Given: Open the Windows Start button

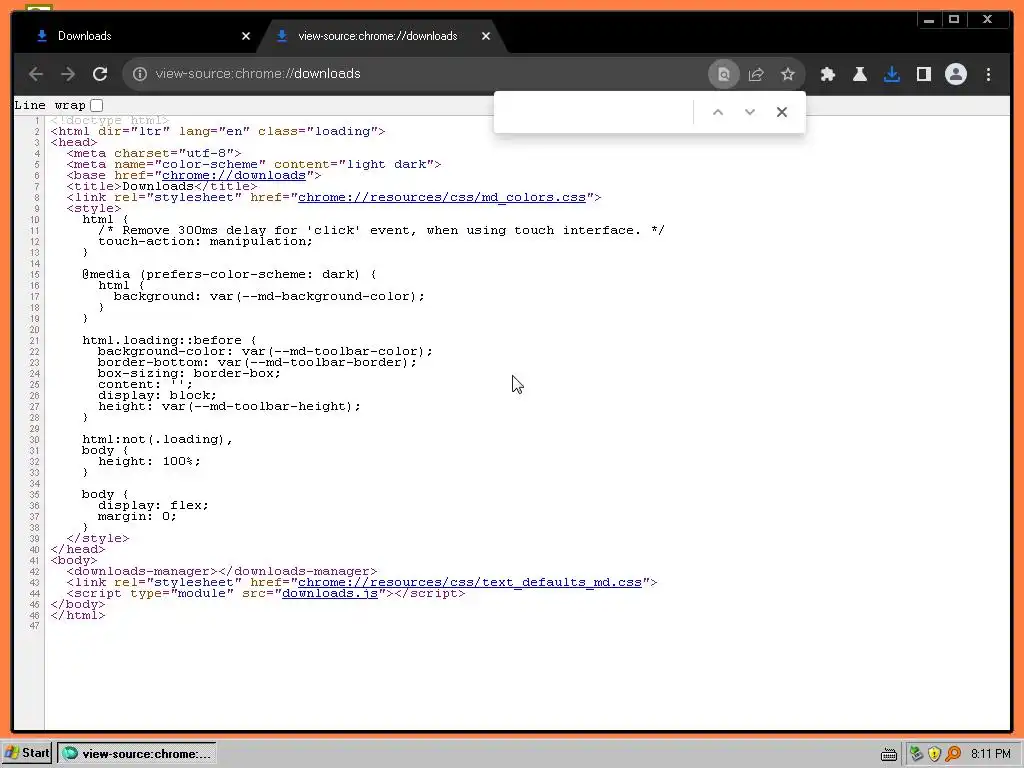Looking at the screenshot, I should (x=27, y=753).
